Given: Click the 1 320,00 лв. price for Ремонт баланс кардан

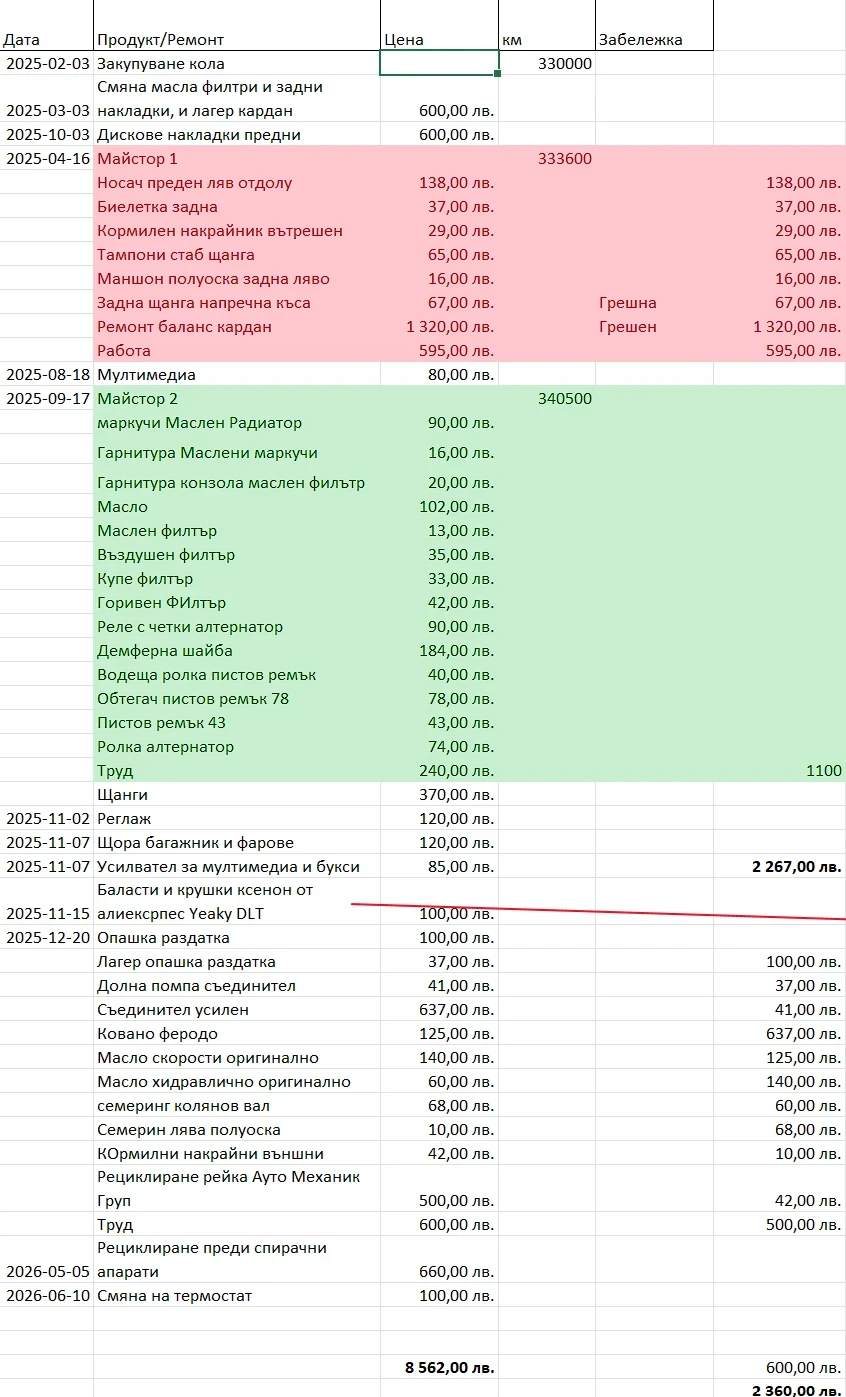Looking at the screenshot, I should point(439,327).
